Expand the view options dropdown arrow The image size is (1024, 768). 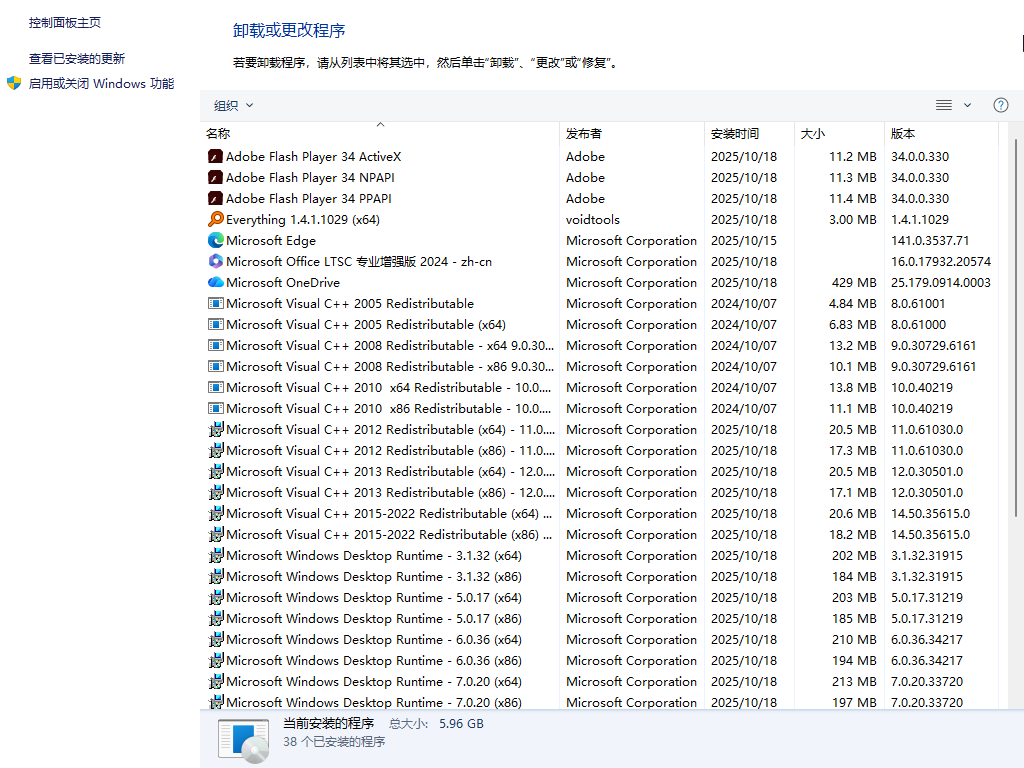tap(967, 105)
